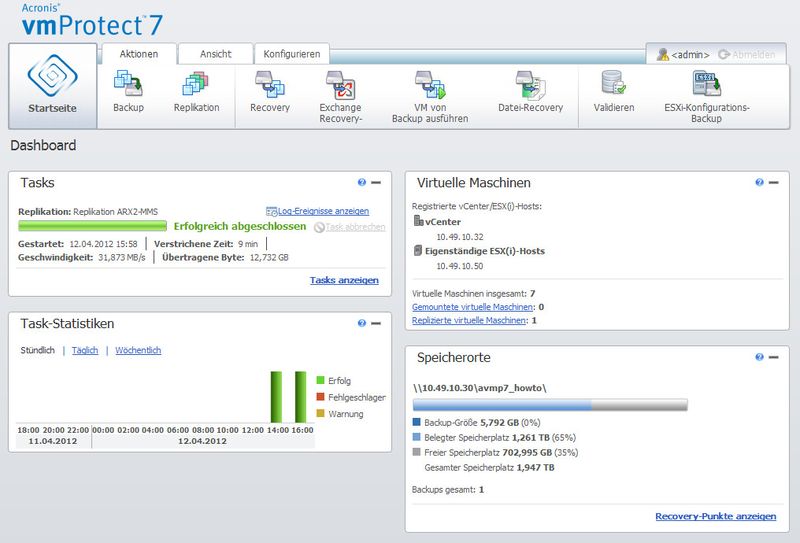Click the Acronis vmProtect 7 logo
This screenshot has width=800, height=543.
tap(92, 20)
